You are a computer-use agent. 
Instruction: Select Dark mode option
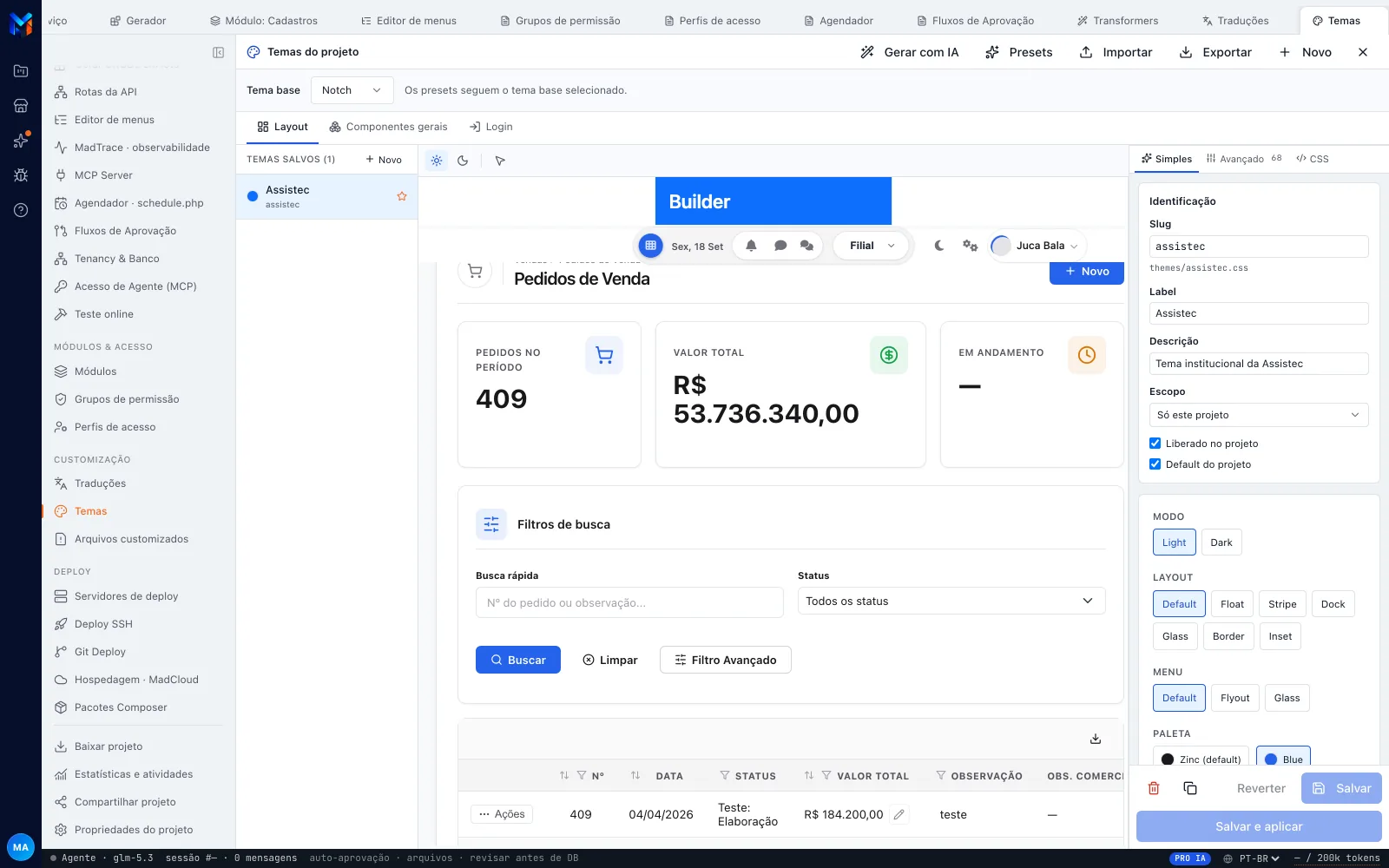[x=1221, y=542]
